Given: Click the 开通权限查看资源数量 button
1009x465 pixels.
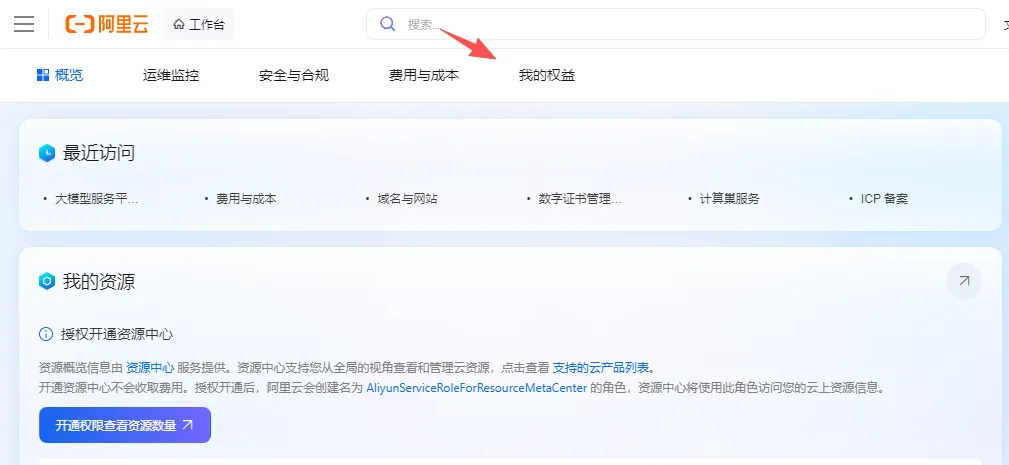Looking at the screenshot, I should (125, 425).
